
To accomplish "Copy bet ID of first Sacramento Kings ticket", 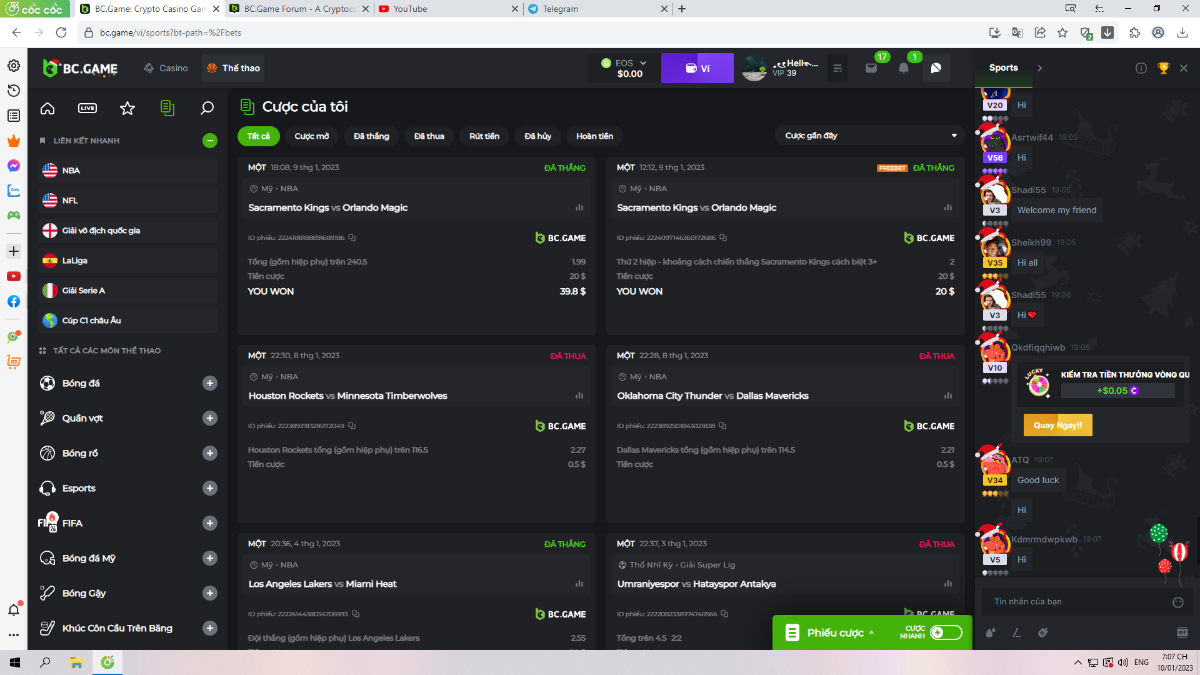I will click(x=352, y=238).
